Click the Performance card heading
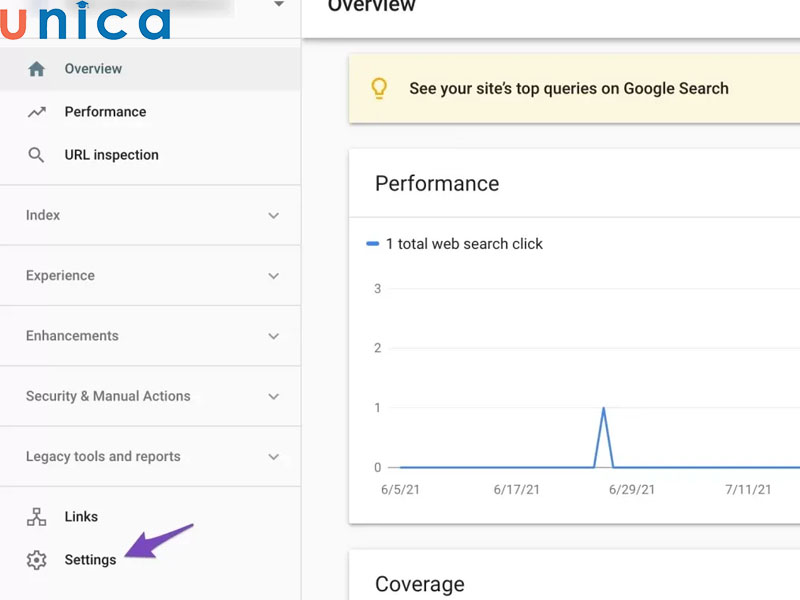The height and width of the screenshot is (600, 800). [437, 184]
